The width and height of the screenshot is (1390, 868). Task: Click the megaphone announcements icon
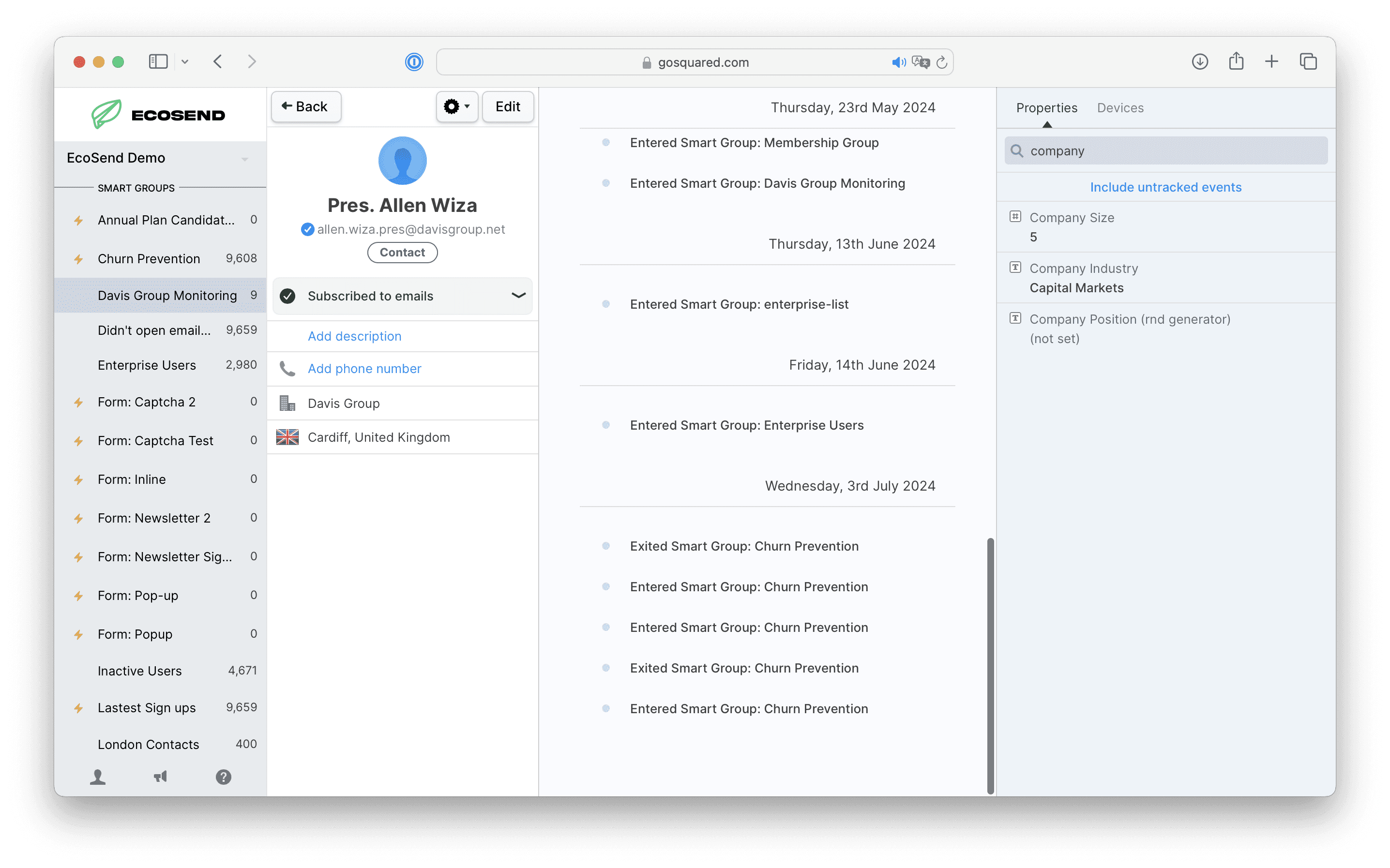[160, 777]
